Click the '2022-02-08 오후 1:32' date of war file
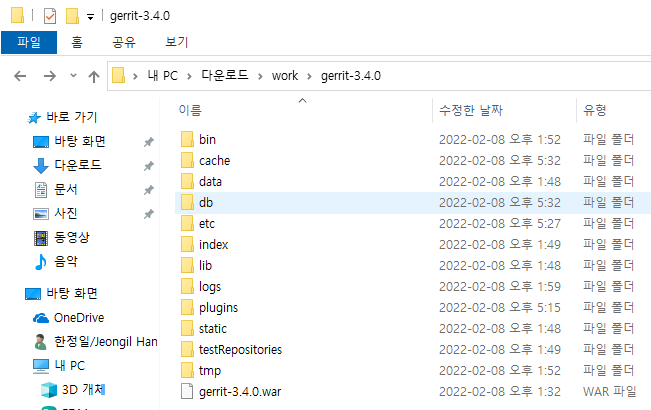 point(500,391)
